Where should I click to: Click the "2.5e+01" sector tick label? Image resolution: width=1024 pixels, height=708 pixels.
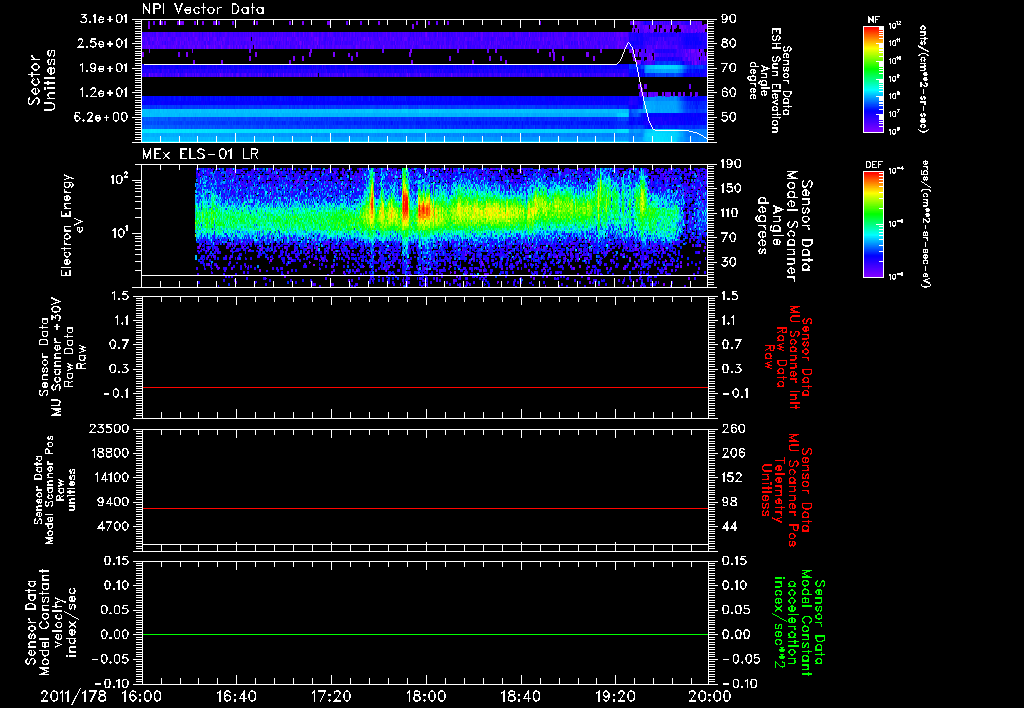104,43
